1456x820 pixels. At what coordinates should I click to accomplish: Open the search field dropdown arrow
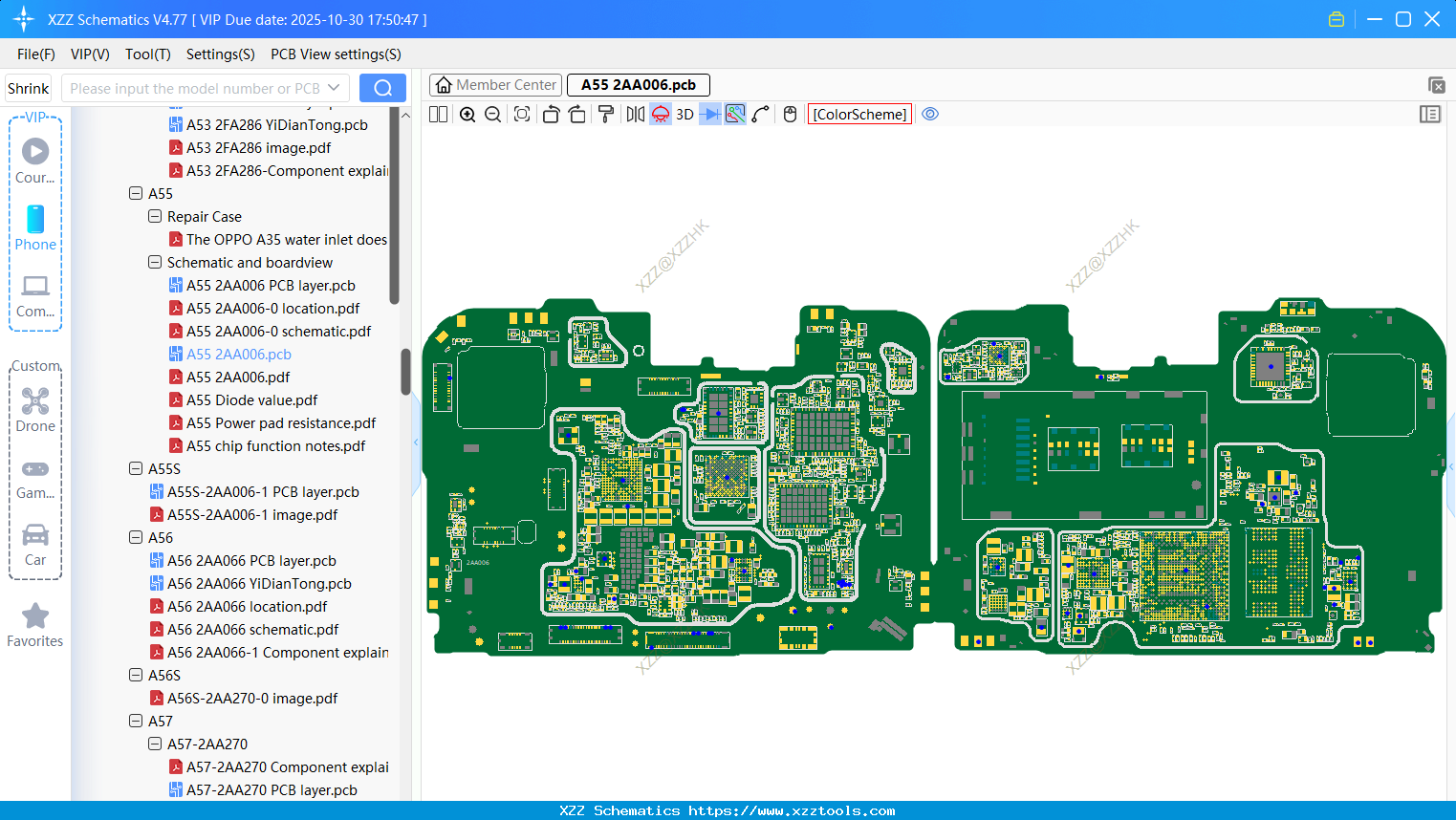click(x=334, y=88)
